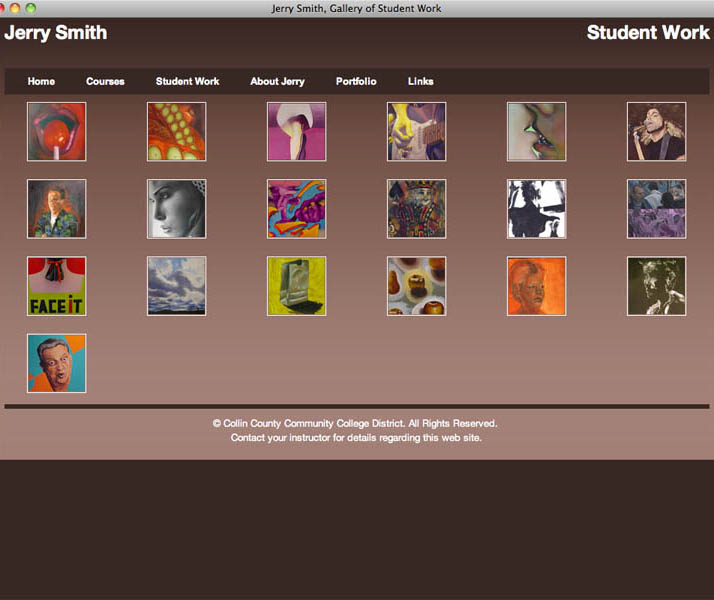Open the caricature man on blue and orange
Image resolution: width=714 pixels, height=600 pixels.
click(x=56, y=363)
